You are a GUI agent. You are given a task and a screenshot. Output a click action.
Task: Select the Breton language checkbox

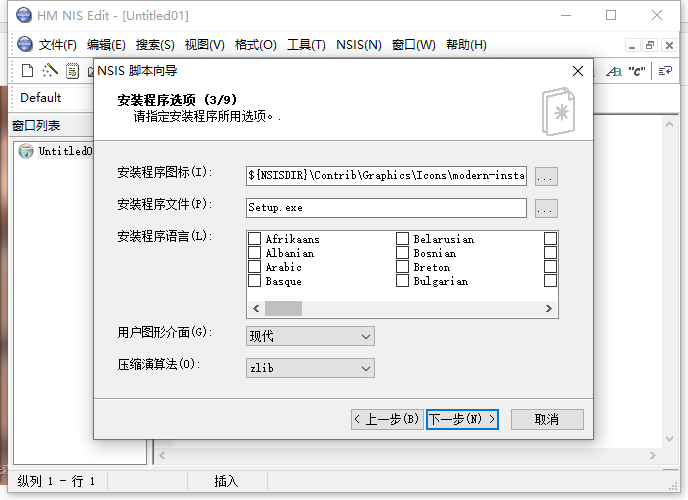click(x=402, y=267)
